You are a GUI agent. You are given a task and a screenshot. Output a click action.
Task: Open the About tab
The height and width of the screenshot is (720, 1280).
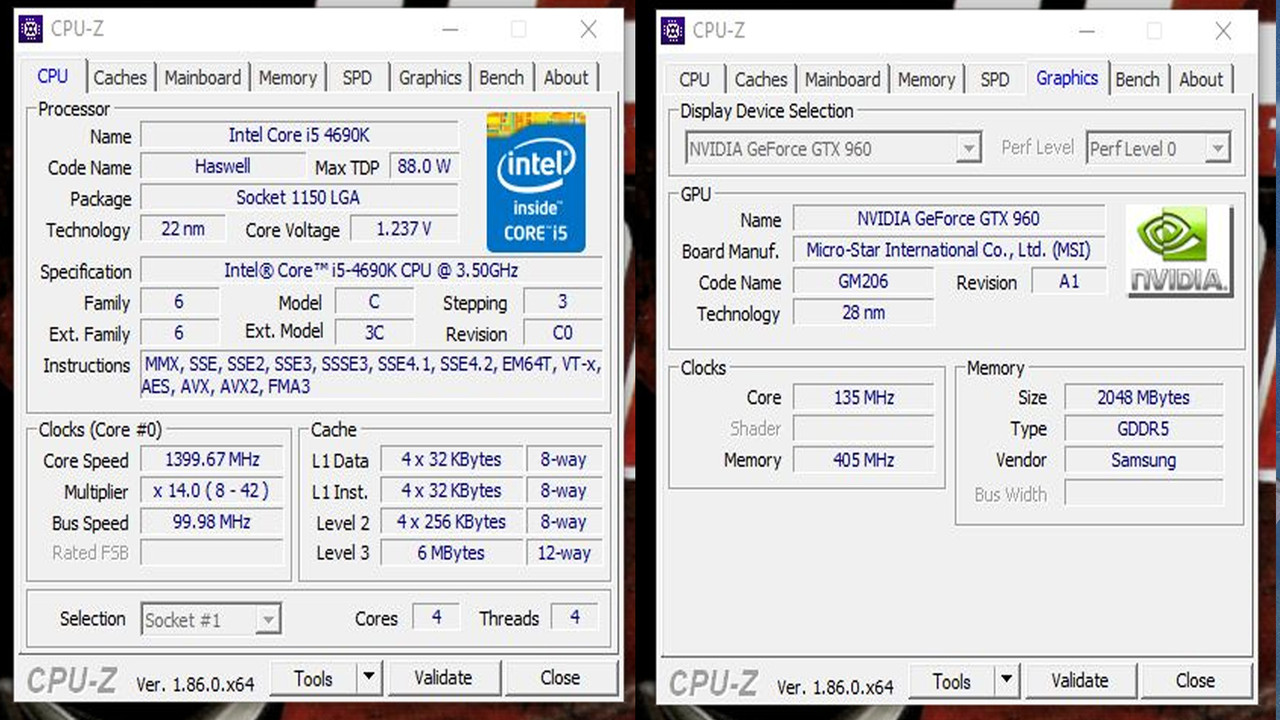pos(566,76)
